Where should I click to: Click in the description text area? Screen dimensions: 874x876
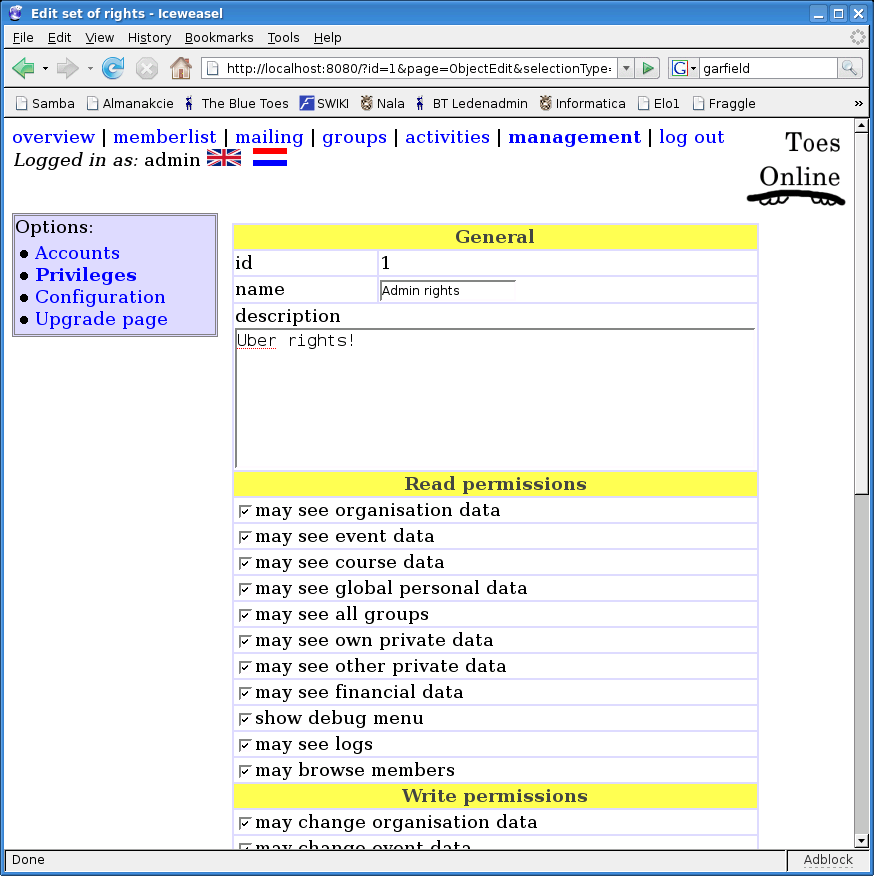click(495, 399)
